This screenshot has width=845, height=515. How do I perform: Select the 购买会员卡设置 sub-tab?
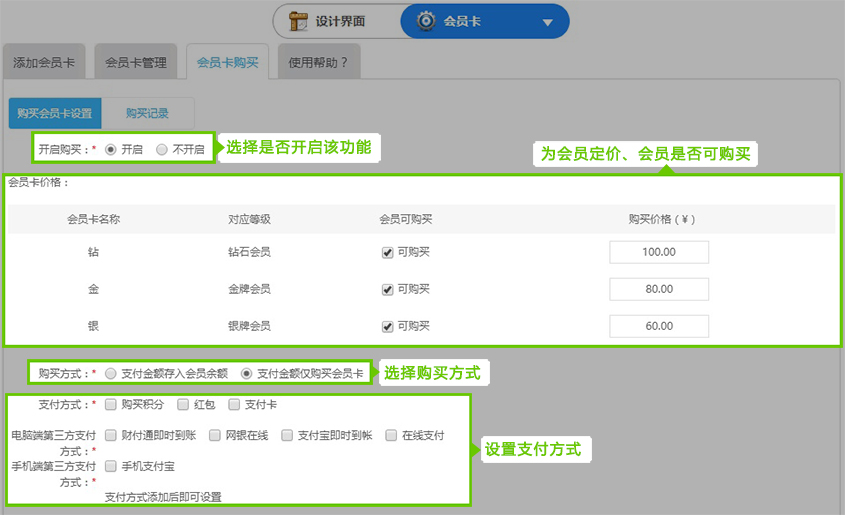55,114
